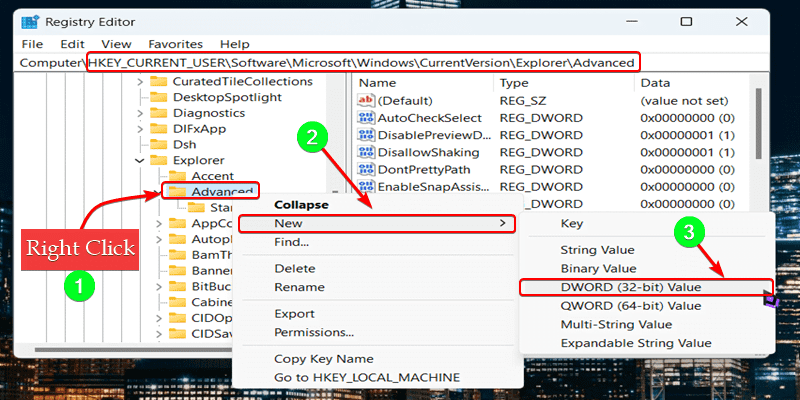The width and height of the screenshot is (800, 400).
Task: Click the DisallowShaking DWORD icon
Action: pyautogui.click(x=366, y=153)
